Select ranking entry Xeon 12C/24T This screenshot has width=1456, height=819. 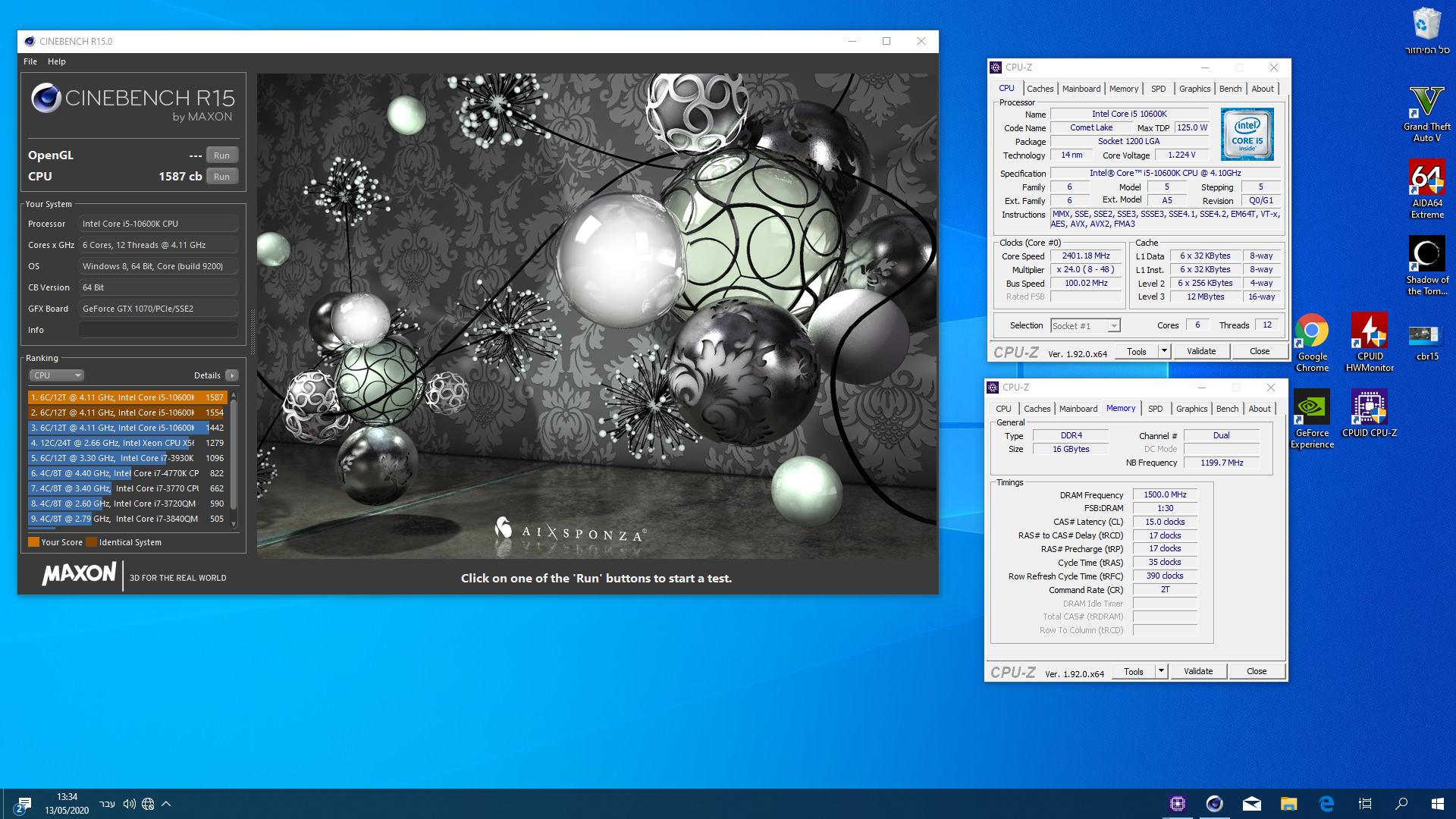(x=127, y=443)
